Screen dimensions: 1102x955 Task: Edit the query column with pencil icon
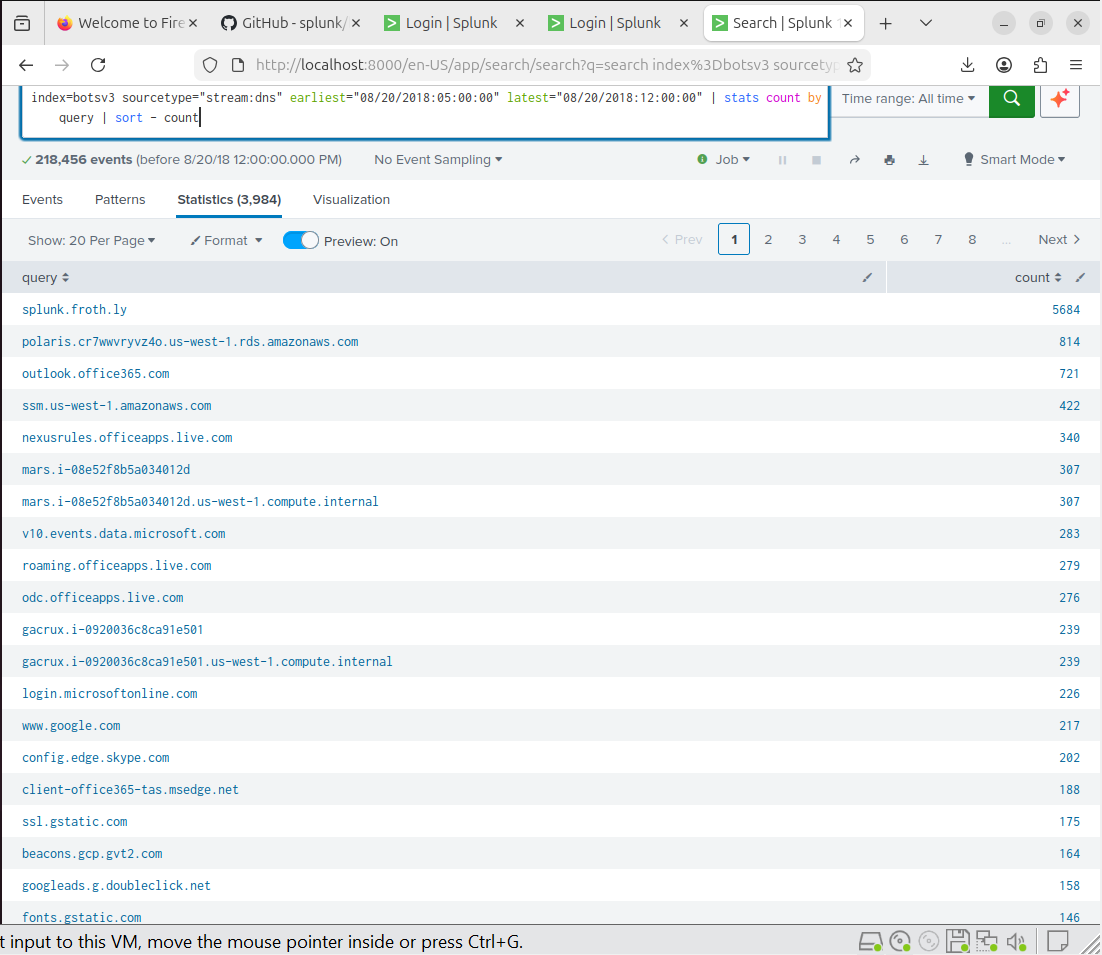[867, 278]
